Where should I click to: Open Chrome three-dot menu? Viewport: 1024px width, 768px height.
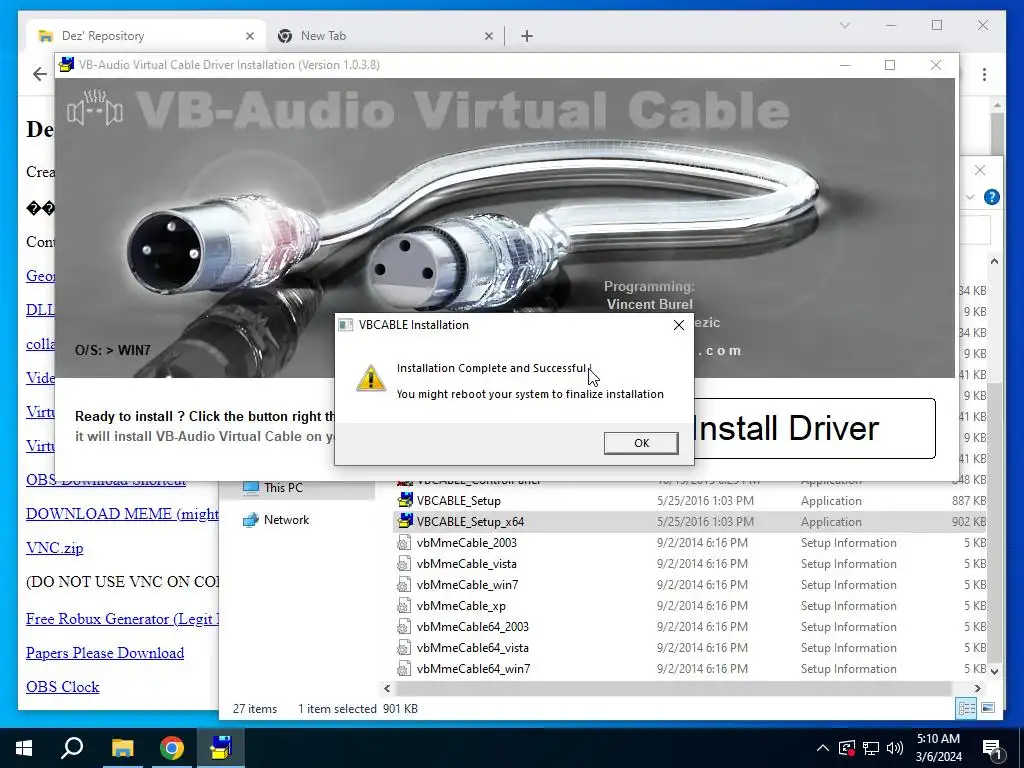coord(984,74)
